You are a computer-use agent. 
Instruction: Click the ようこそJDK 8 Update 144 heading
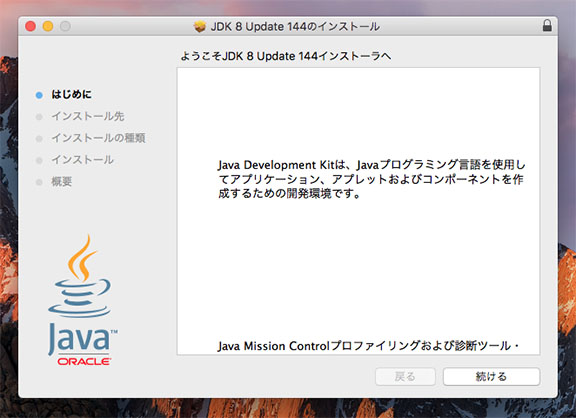tap(285, 56)
